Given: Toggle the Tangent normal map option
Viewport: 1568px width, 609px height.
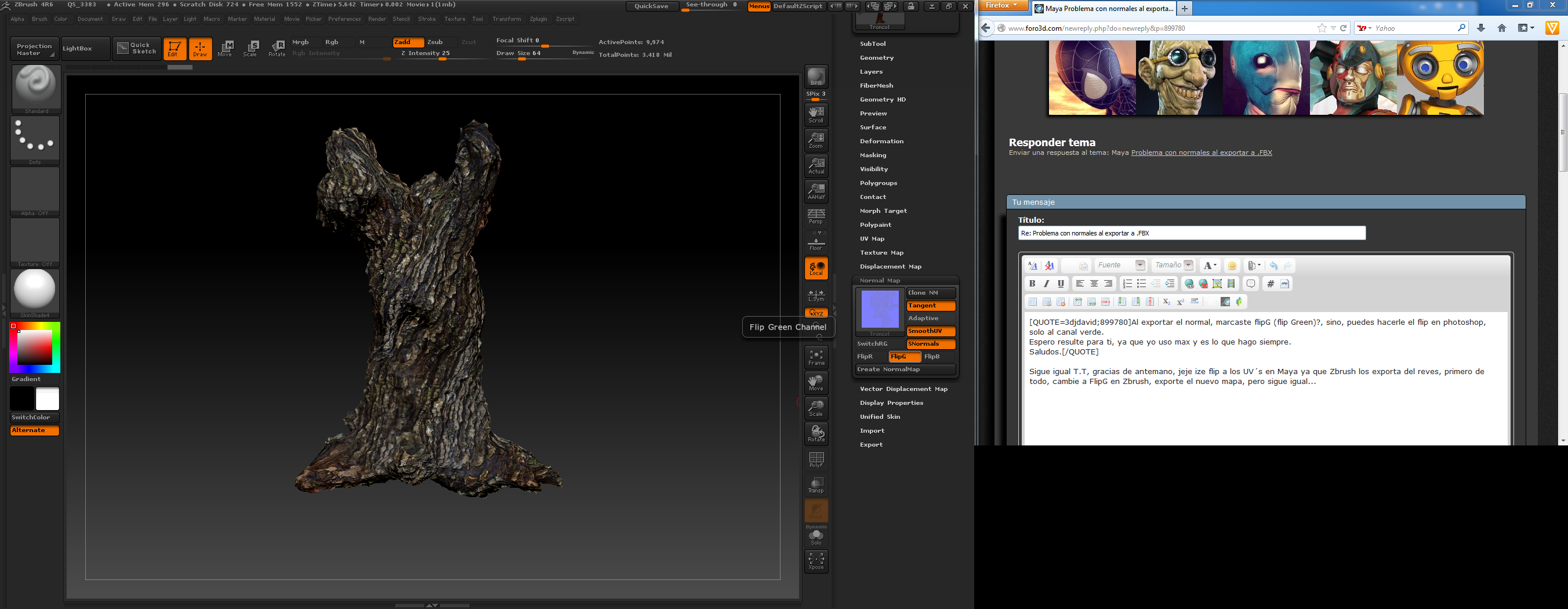Looking at the screenshot, I should click(930, 306).
